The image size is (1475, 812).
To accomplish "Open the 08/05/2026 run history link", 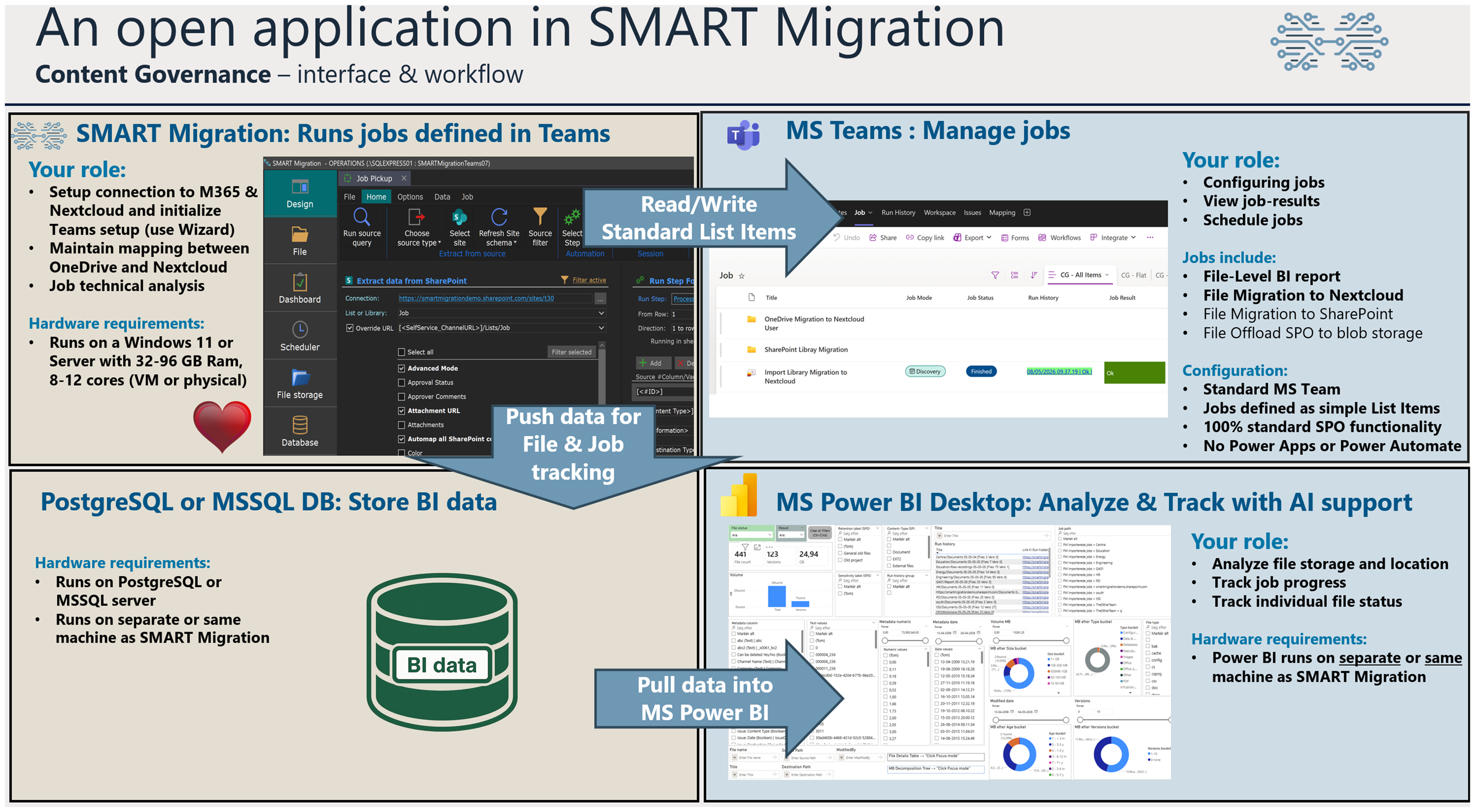I will click(x=1059, y=371).
